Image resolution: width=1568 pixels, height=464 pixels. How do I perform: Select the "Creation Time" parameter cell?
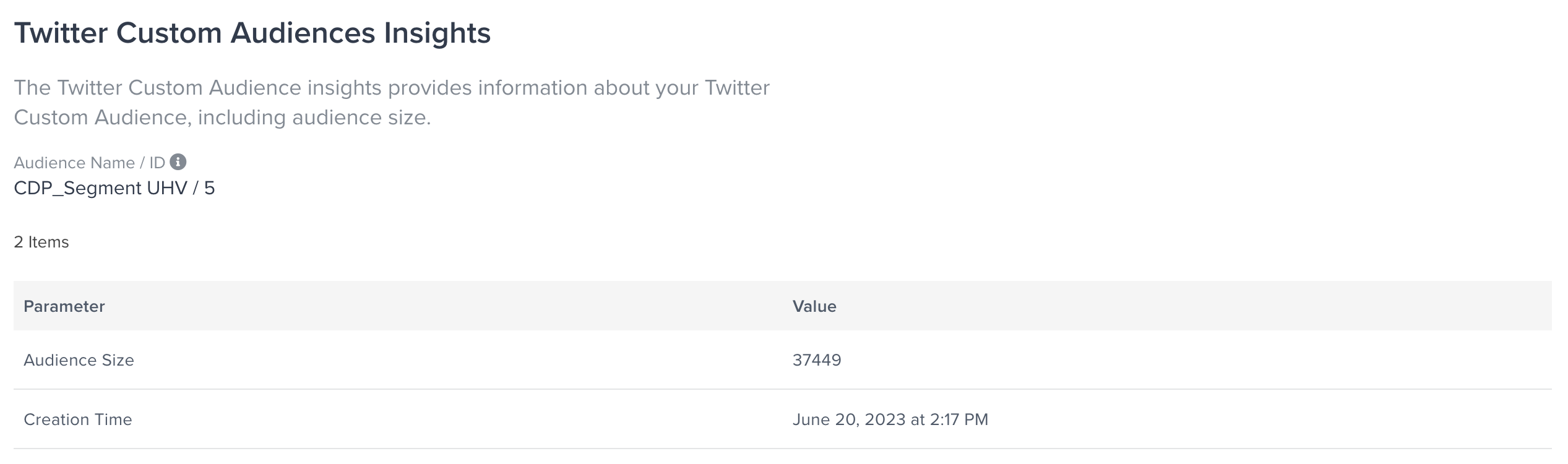pyautogui.click(x=78, y=419)
